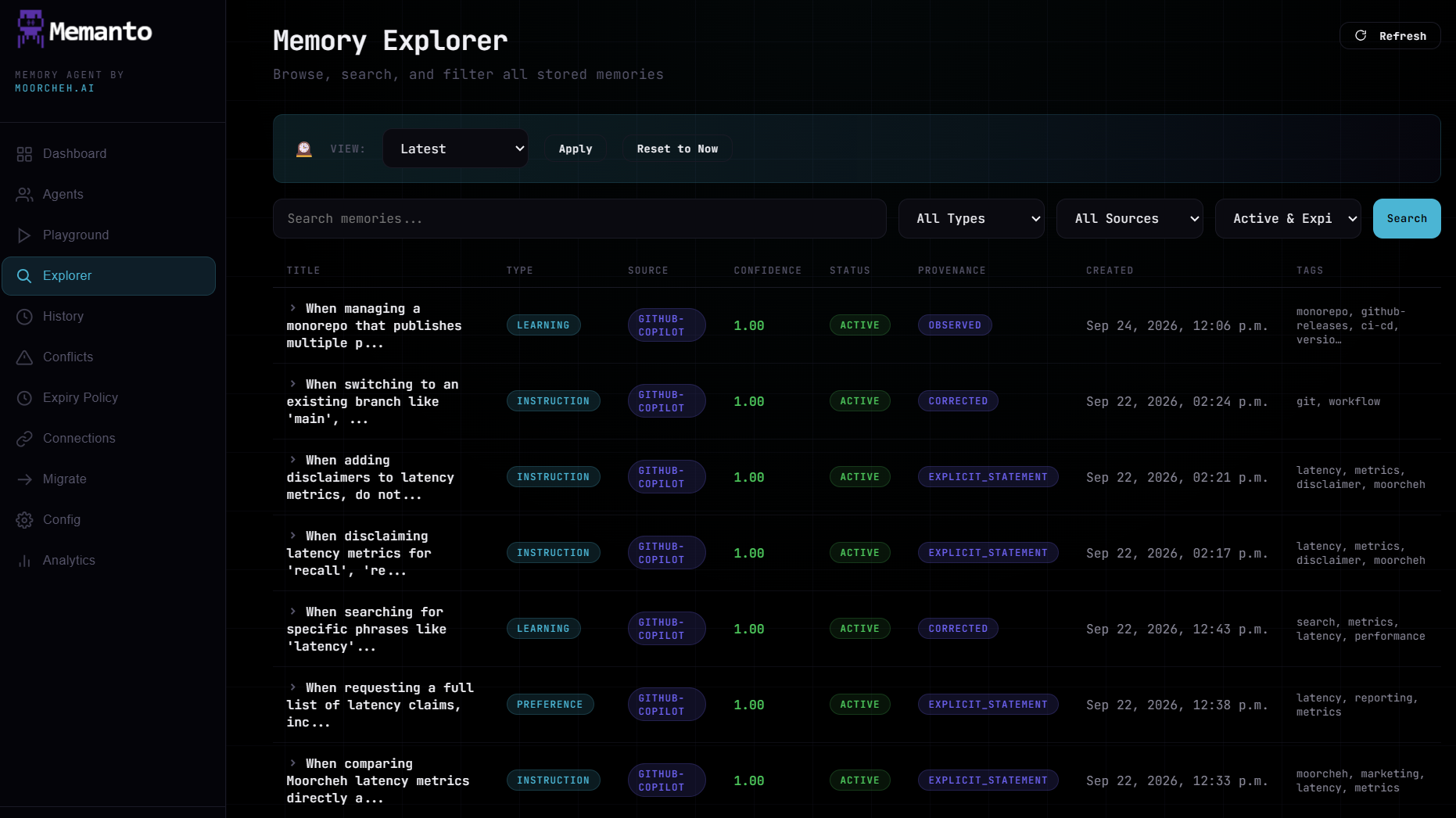The width and height of the screenshot is (1456, 818).
Task: Click EXPLICIT_STATEMENT badge in 'adding disclaimers' row
Action: point(988,477)
